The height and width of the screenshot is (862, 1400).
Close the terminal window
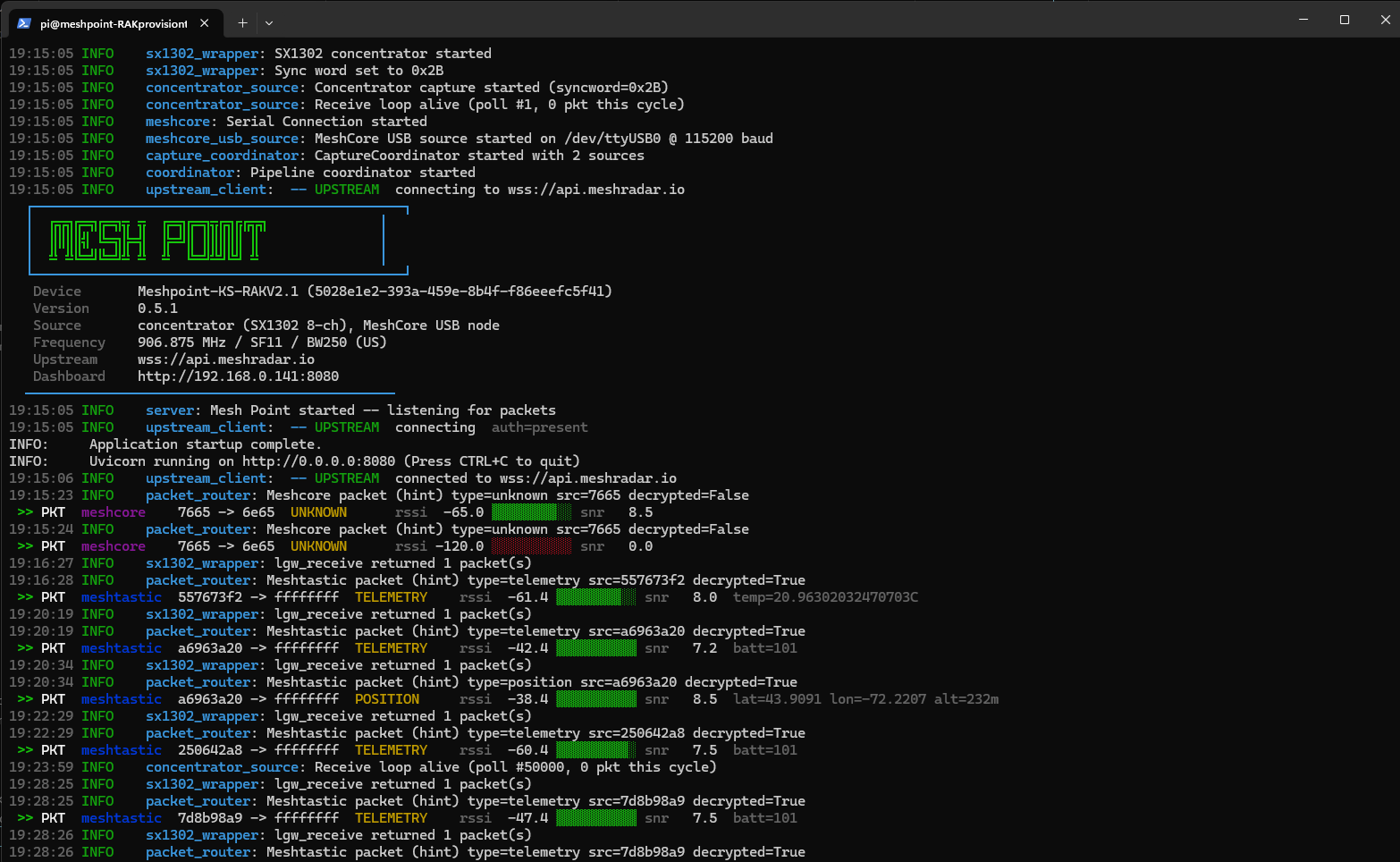(1385, 19)
